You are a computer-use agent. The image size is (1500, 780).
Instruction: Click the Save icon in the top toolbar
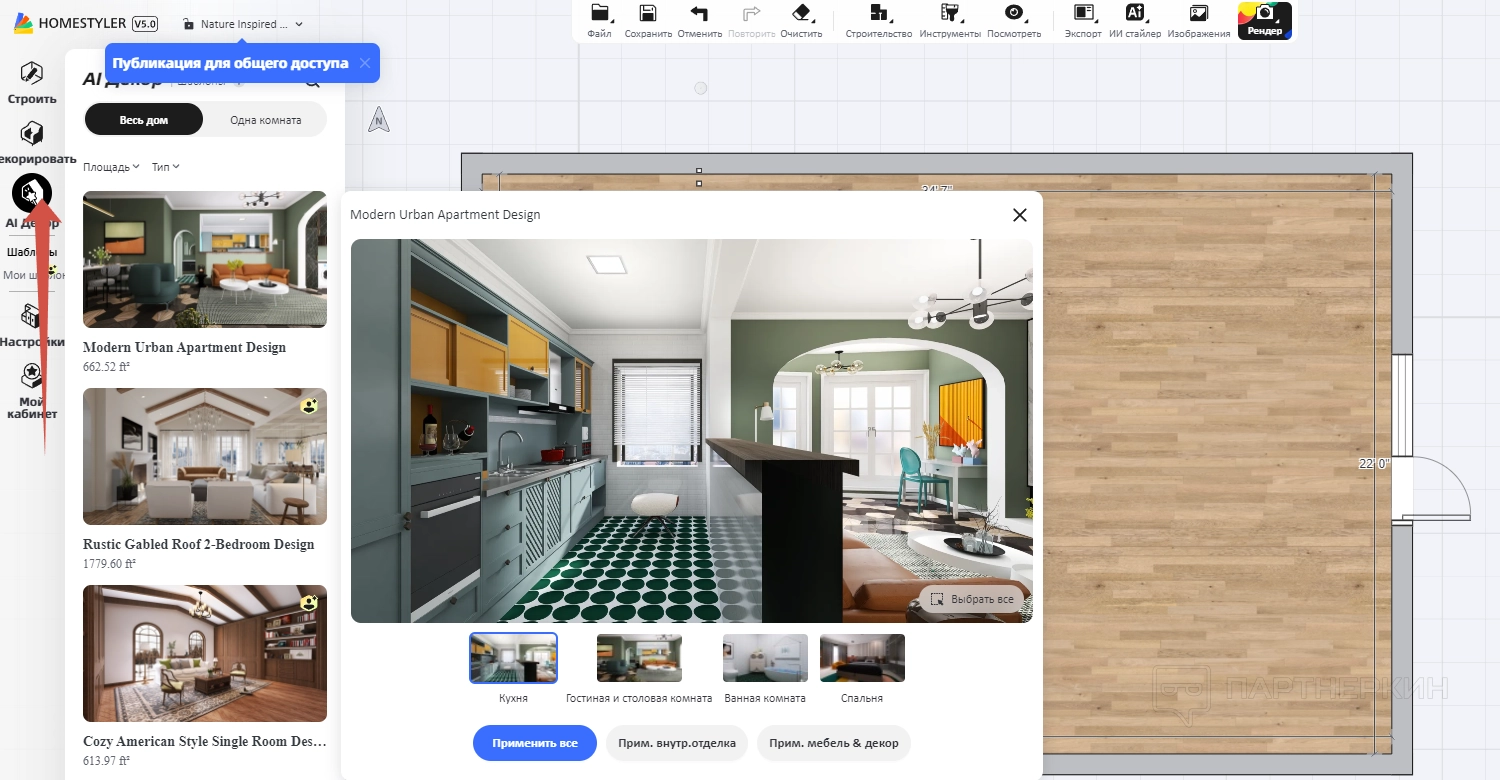(648, 14)
